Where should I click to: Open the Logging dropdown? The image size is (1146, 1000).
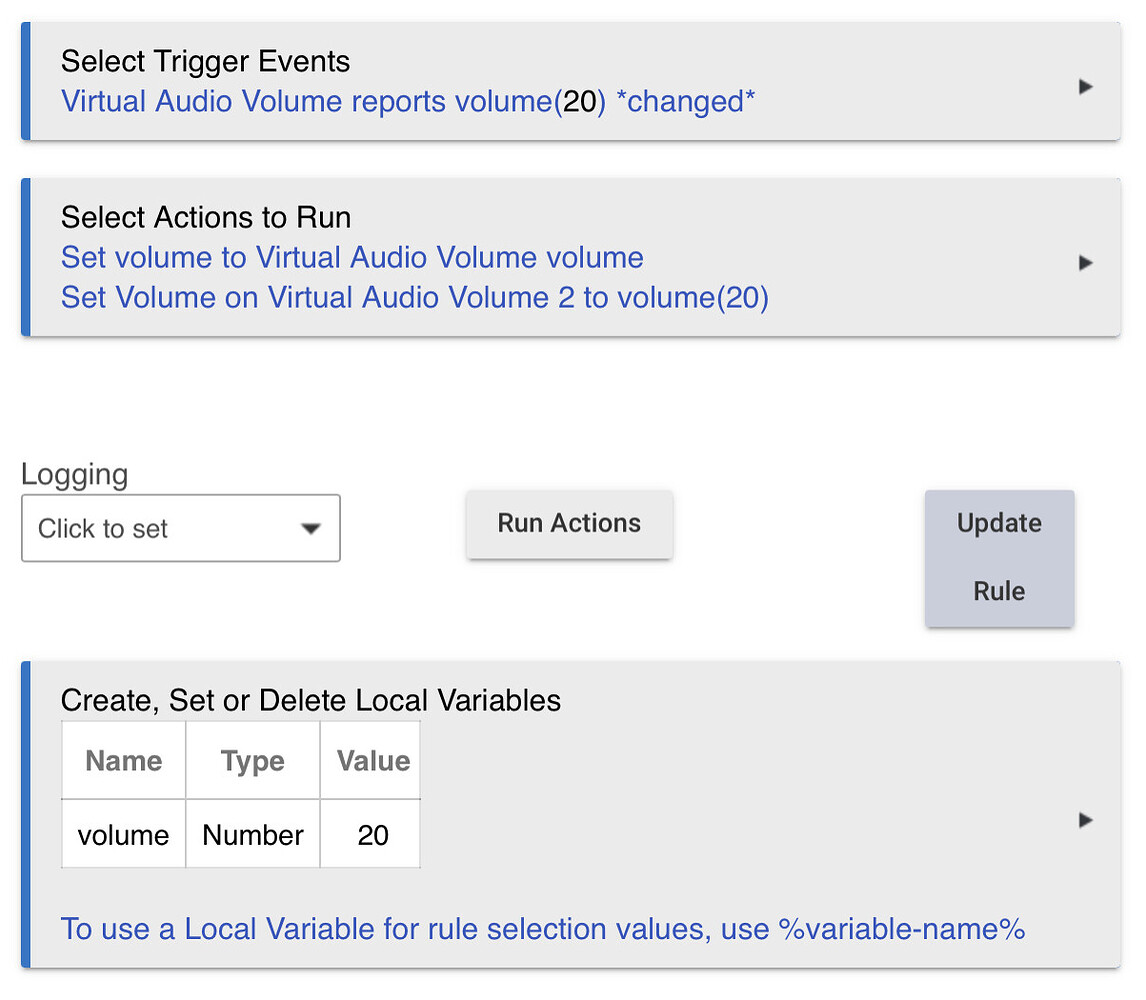point(180,528)
